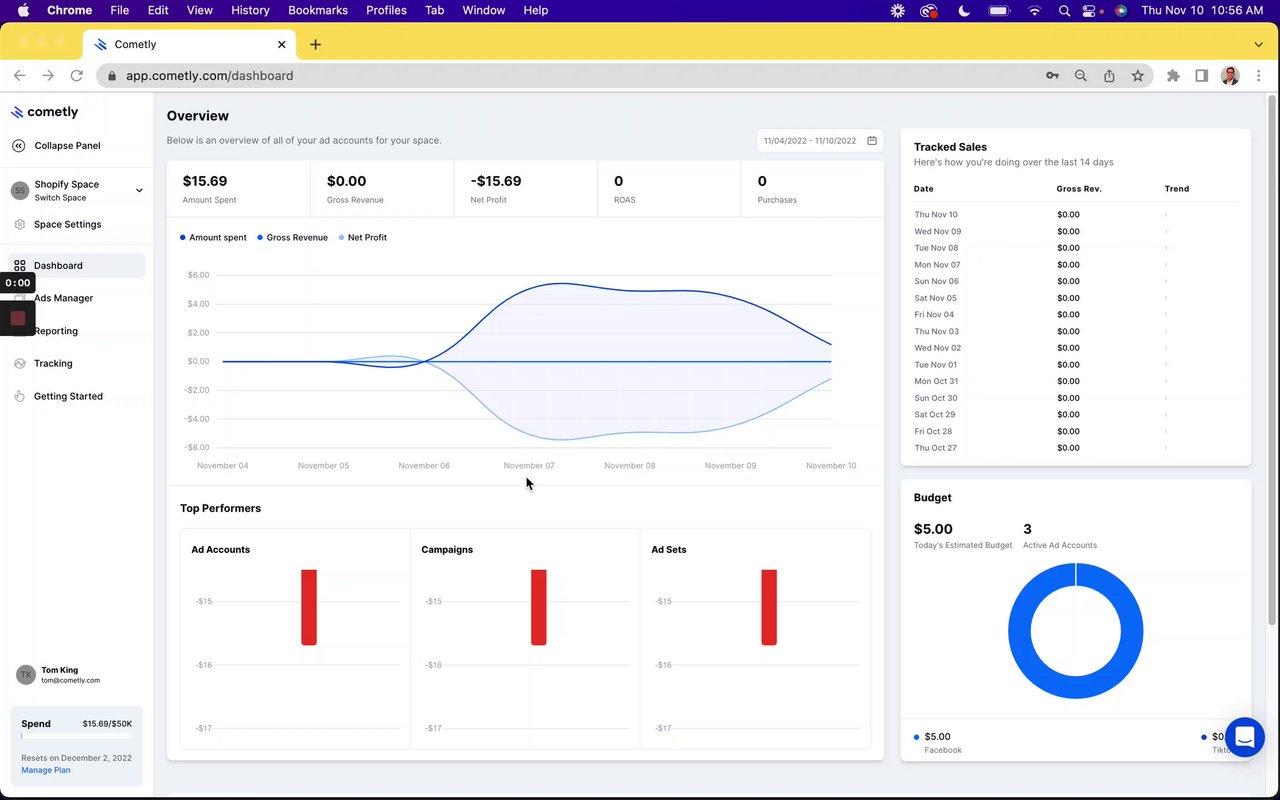Open the chat support bubble icon

tap(1245, 738)
